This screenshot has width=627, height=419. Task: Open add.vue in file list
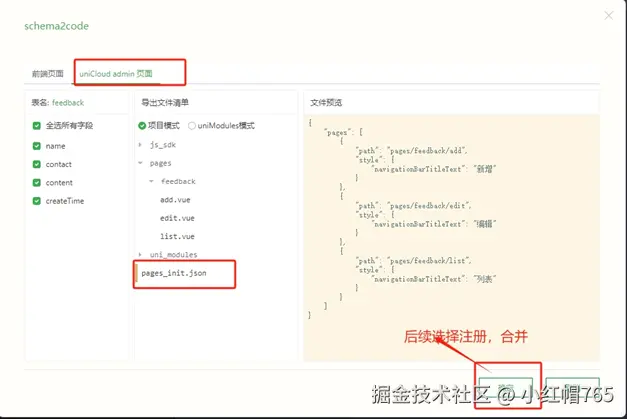click(x=175, y=200)
